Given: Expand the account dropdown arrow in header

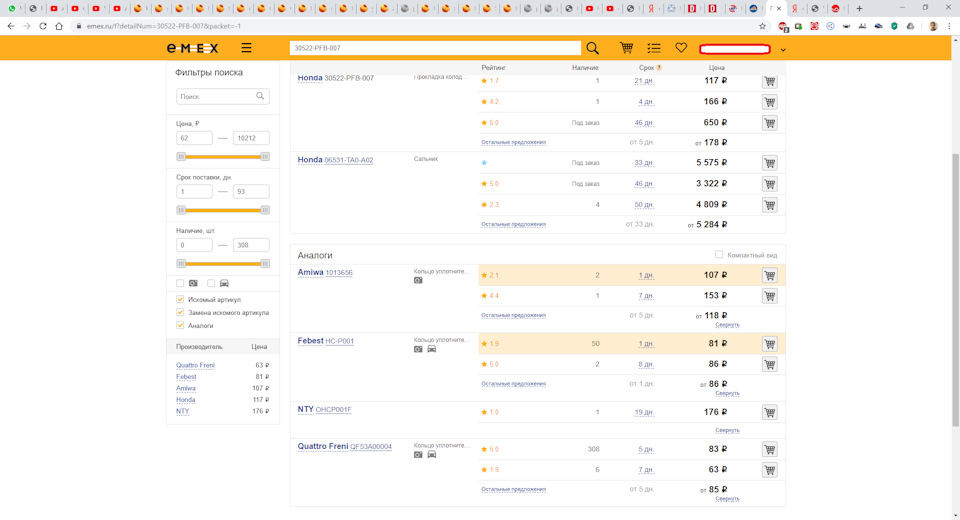Looking at the screenshot, I should 782,50.
